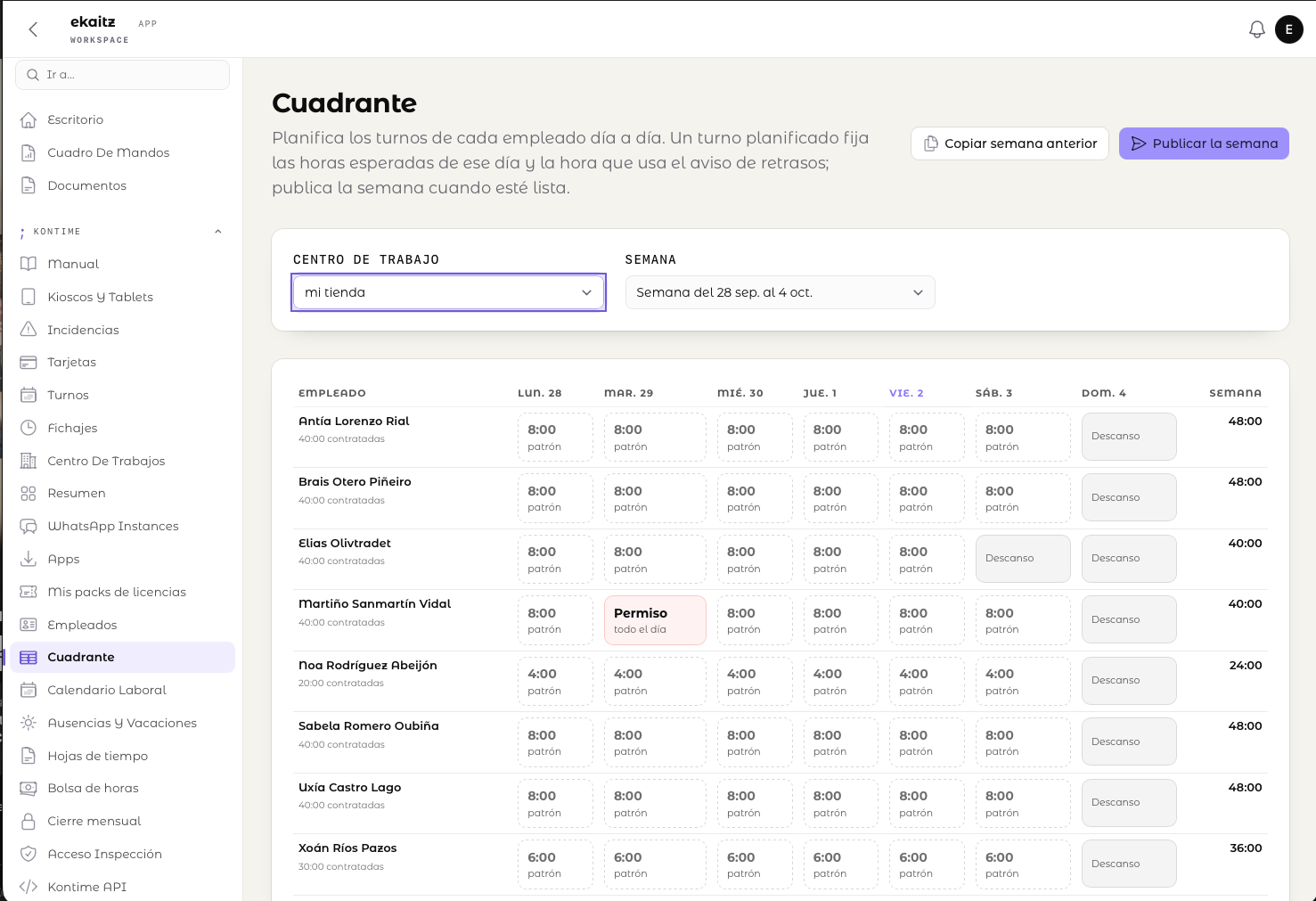
Task: Open the user avatar E menu
Action: pos(1288,29)
